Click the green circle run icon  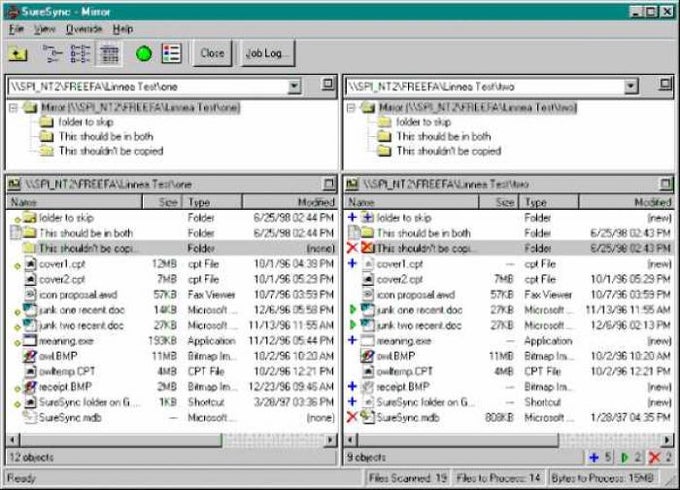pyautogui.click(x=144, y=54)
